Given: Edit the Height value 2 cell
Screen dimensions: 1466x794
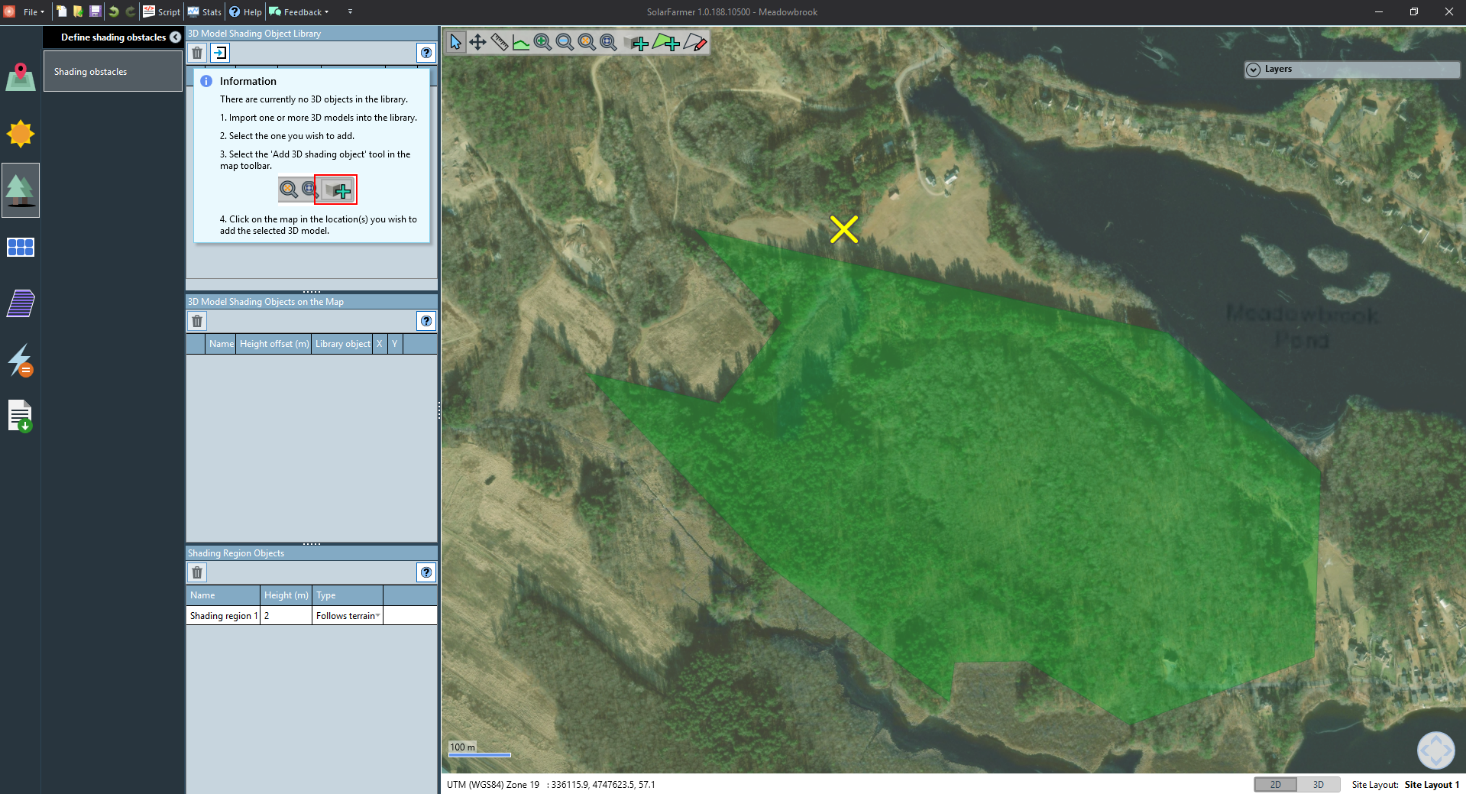Looking at the screenshot, I should (x=286, y=616).
